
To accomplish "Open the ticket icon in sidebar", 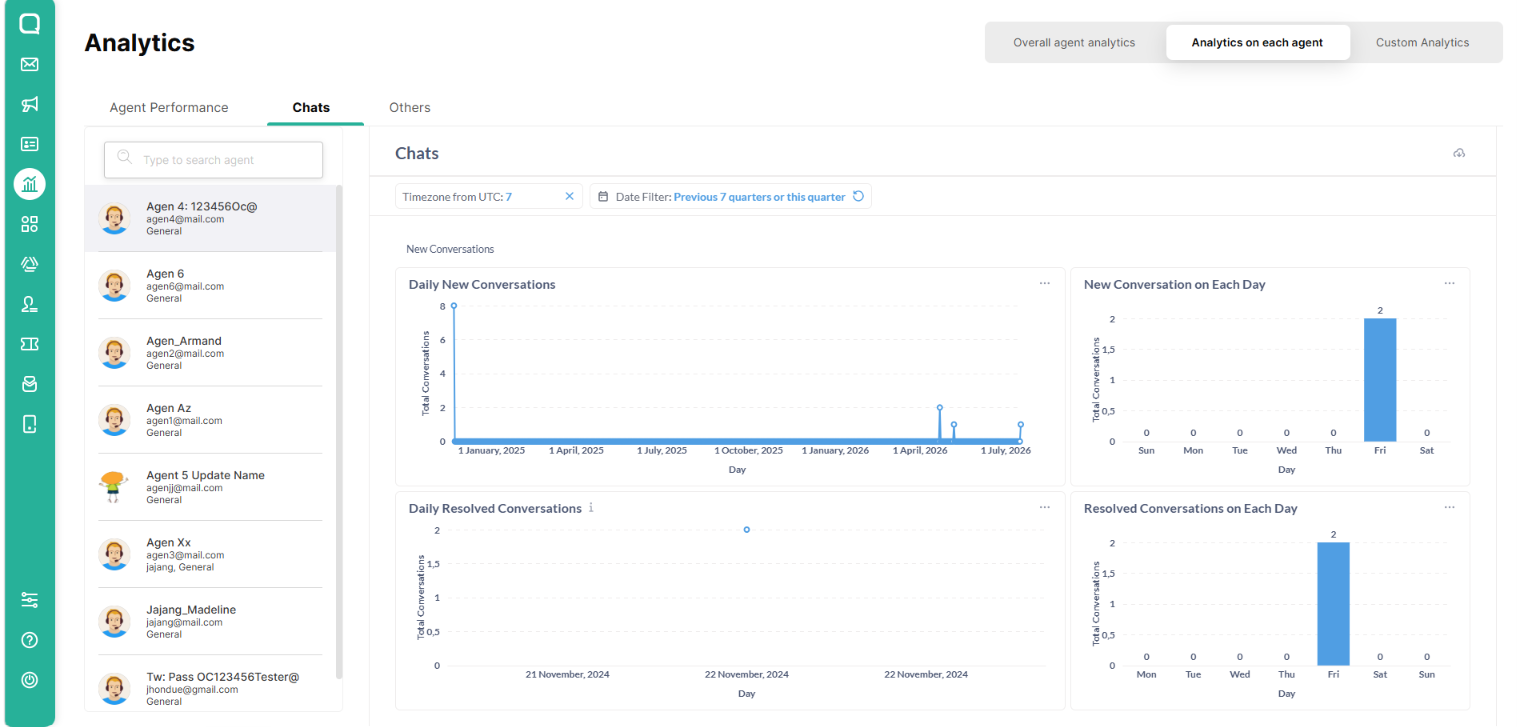I will click(x=29, y=344).
